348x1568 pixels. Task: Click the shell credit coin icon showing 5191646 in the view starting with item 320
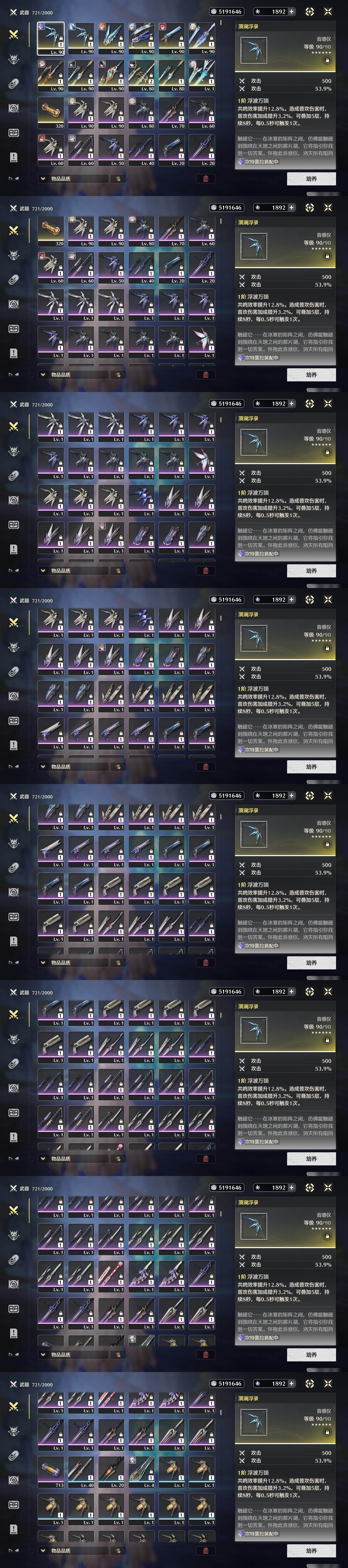pos(213,207)
